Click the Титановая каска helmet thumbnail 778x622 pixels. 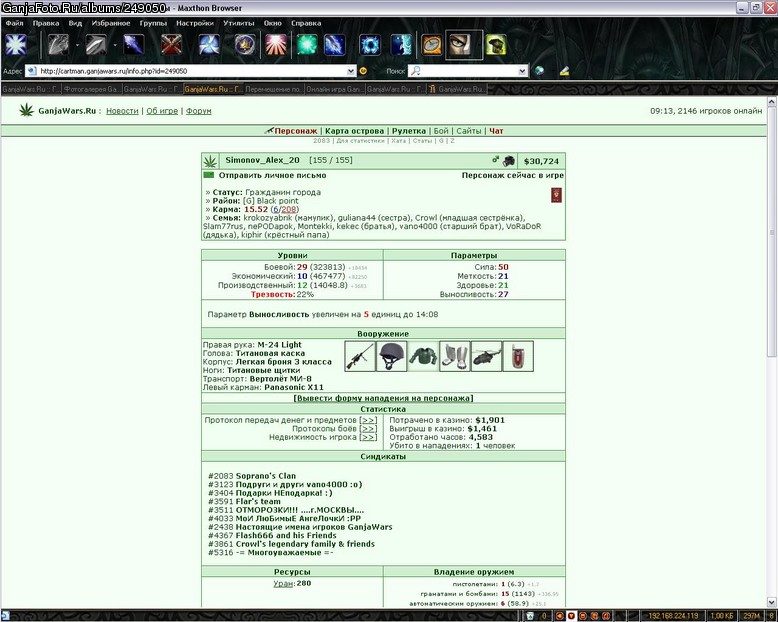[x=391, y=356]
